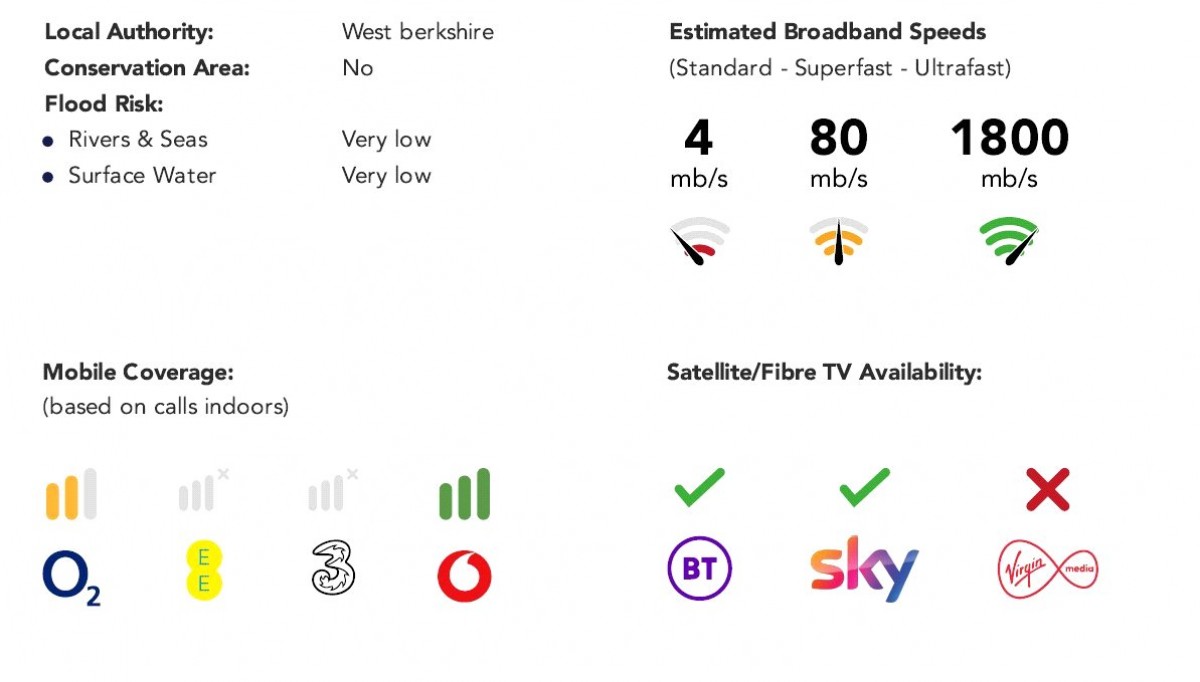Click the Mobile Coverage heading
The height and width of the screenshot is (682, 1200).
coord(138,373)
